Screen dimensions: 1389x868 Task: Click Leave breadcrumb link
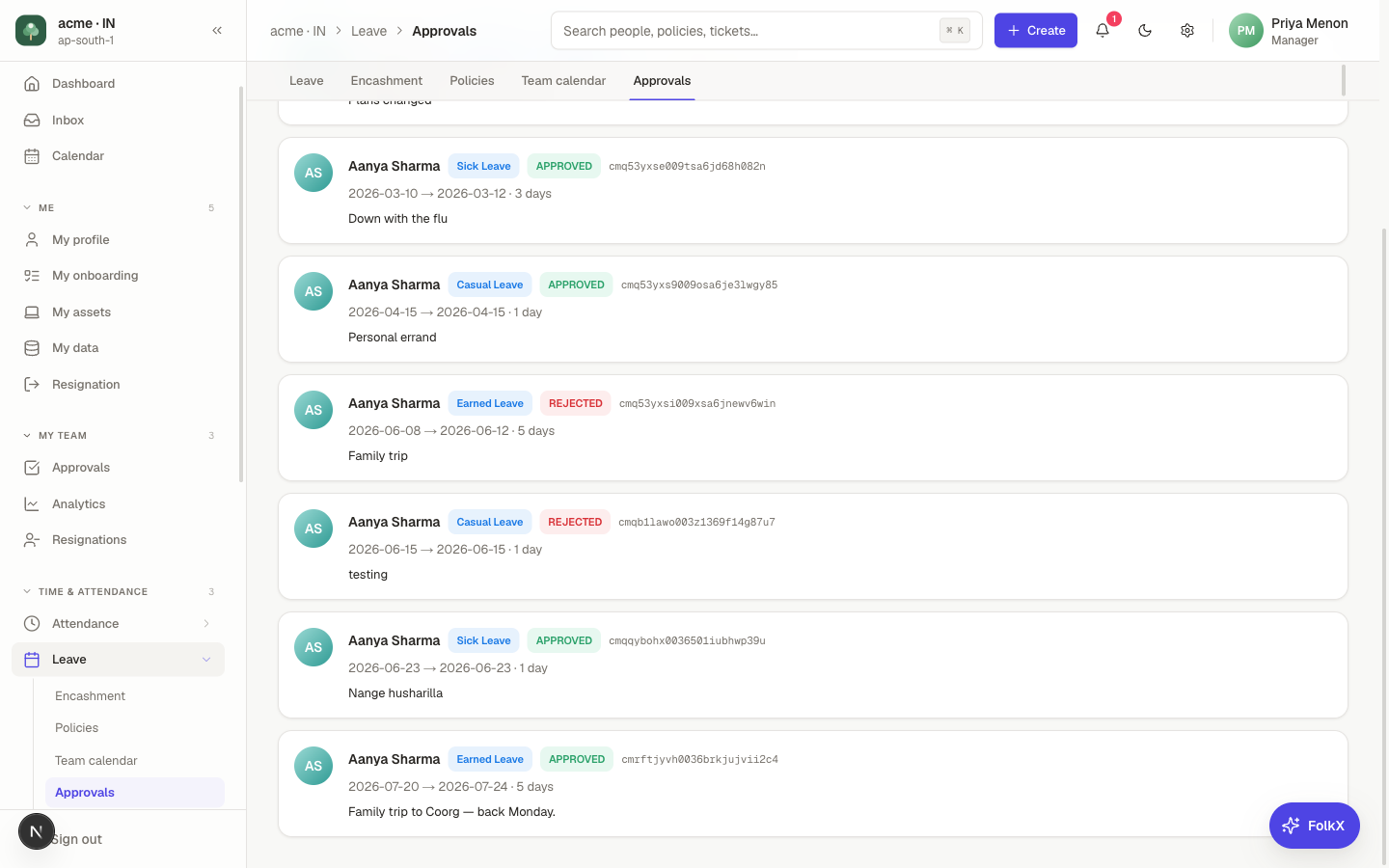tap(368, 31)
